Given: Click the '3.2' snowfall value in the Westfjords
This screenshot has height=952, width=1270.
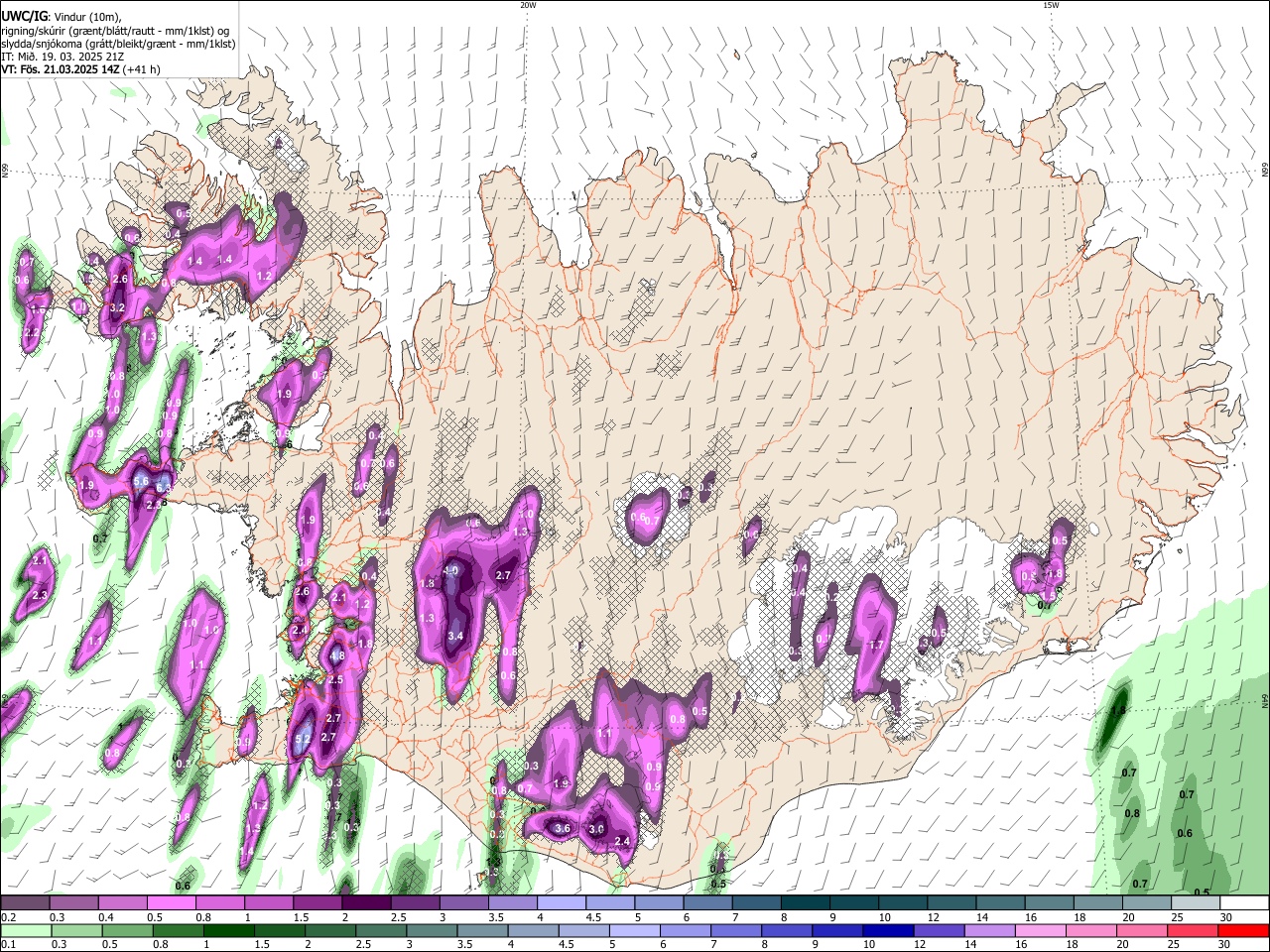Looking at the screenshot, I should [x=117, y=308].
